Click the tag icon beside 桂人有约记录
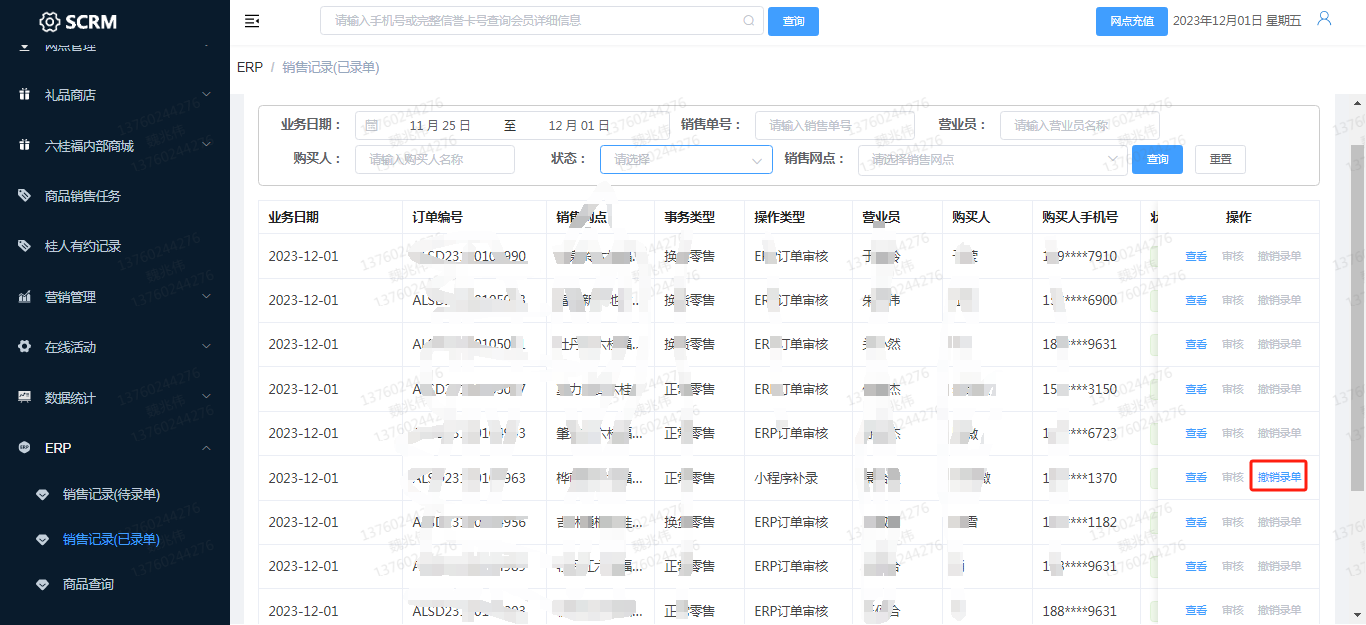Image resolution: width=1366 pixels, height=625 pixels. (x=24, y=246)
